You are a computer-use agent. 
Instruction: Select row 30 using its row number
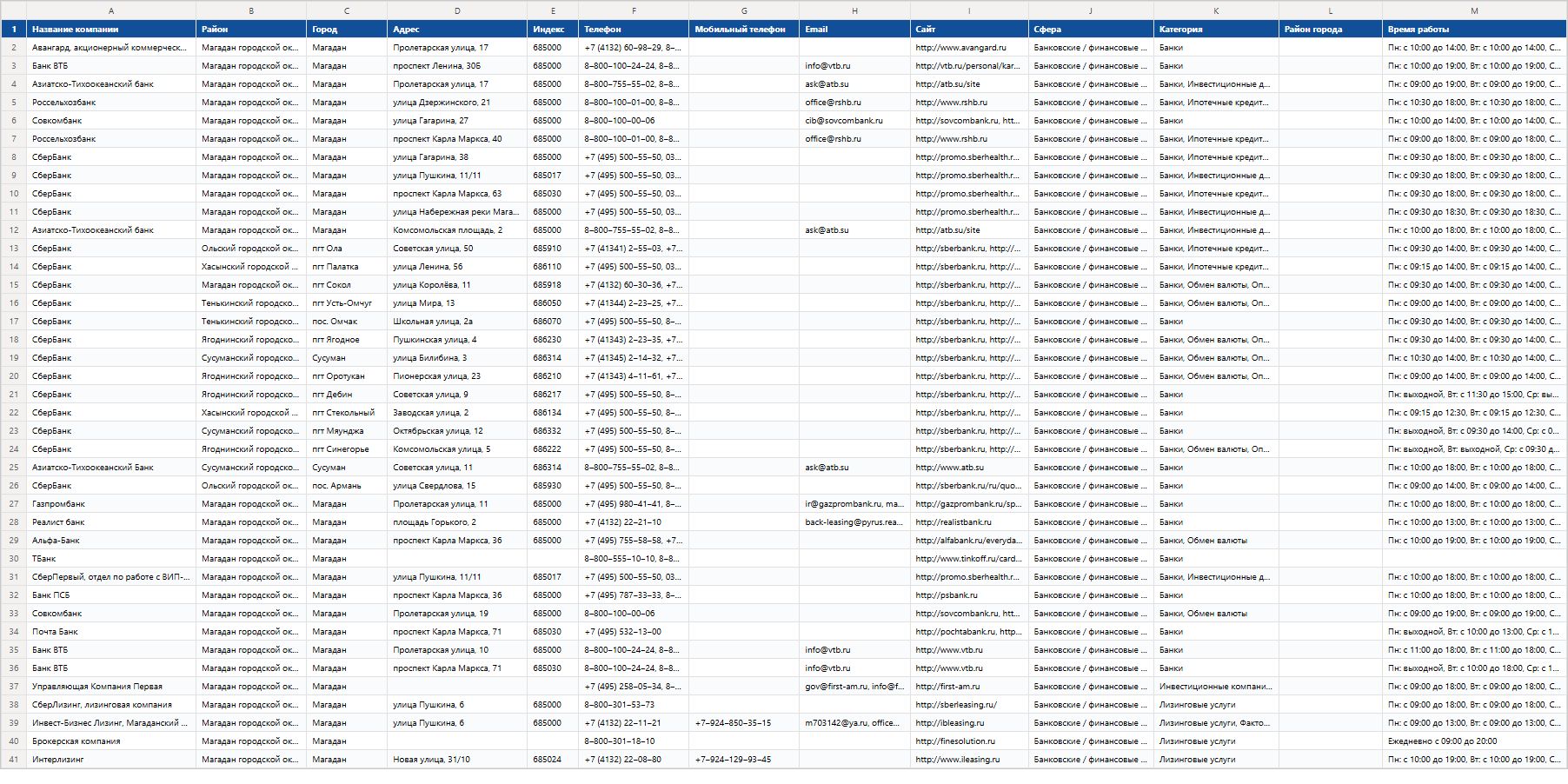(14, 558)
